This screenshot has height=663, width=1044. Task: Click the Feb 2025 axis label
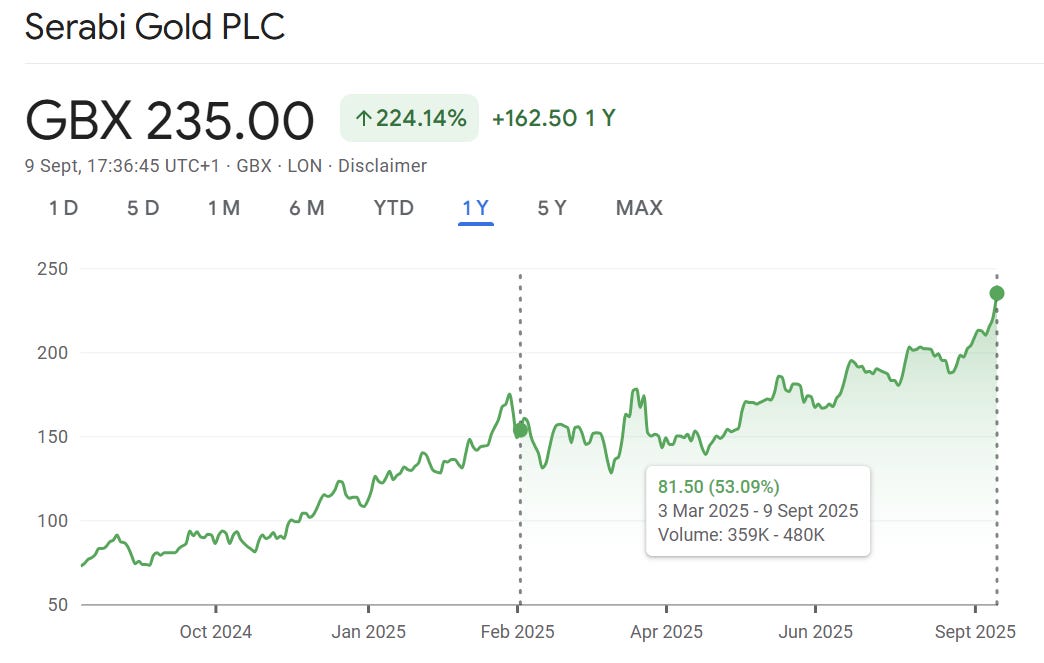pos(517,632)
